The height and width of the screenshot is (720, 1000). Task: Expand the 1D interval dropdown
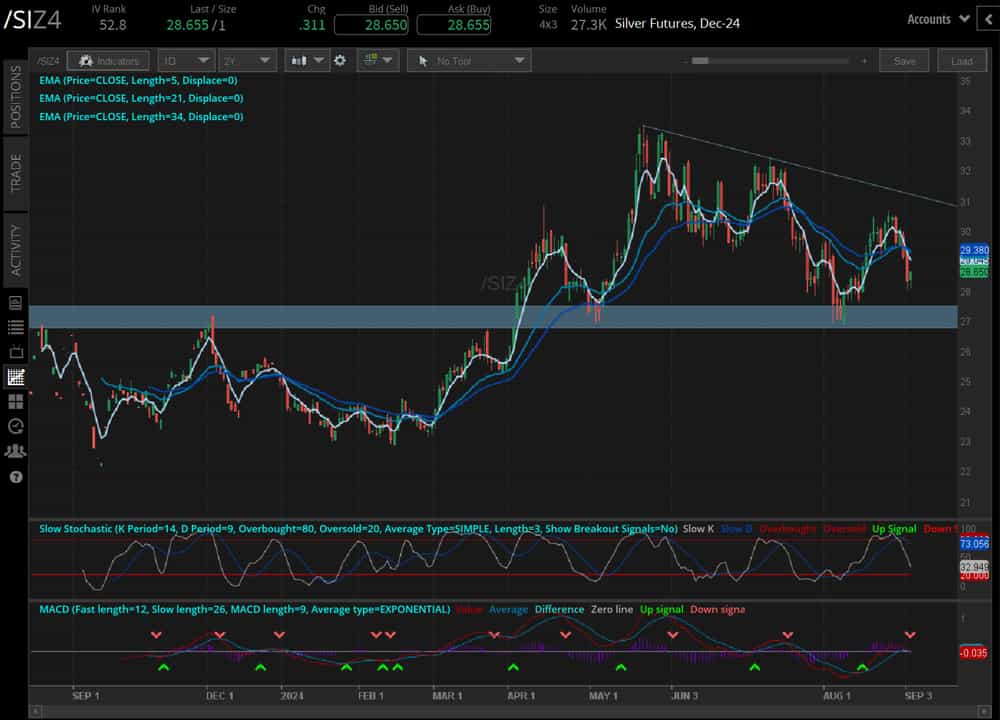tap(185, 61)
